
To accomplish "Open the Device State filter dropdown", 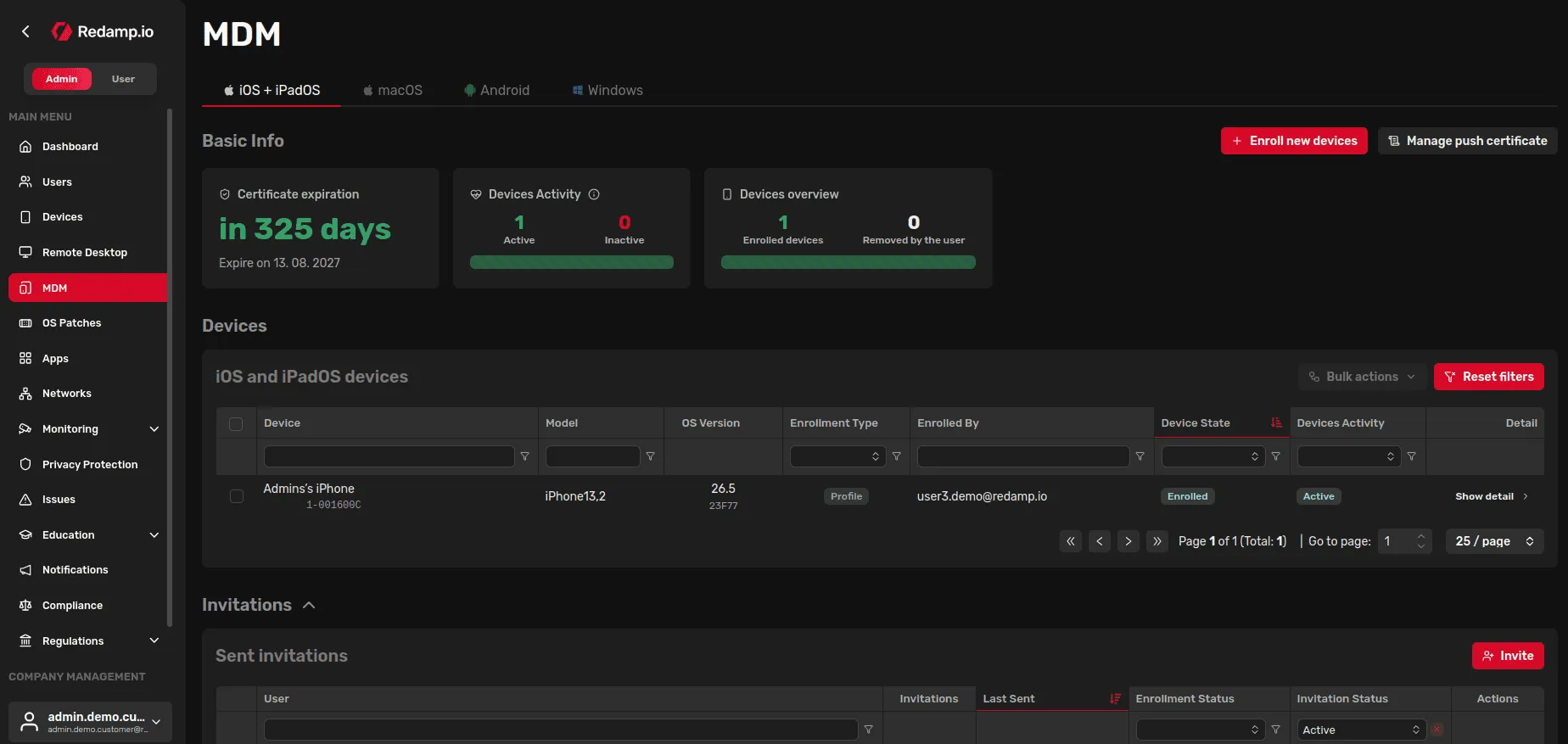I will tap(1213, 456).
